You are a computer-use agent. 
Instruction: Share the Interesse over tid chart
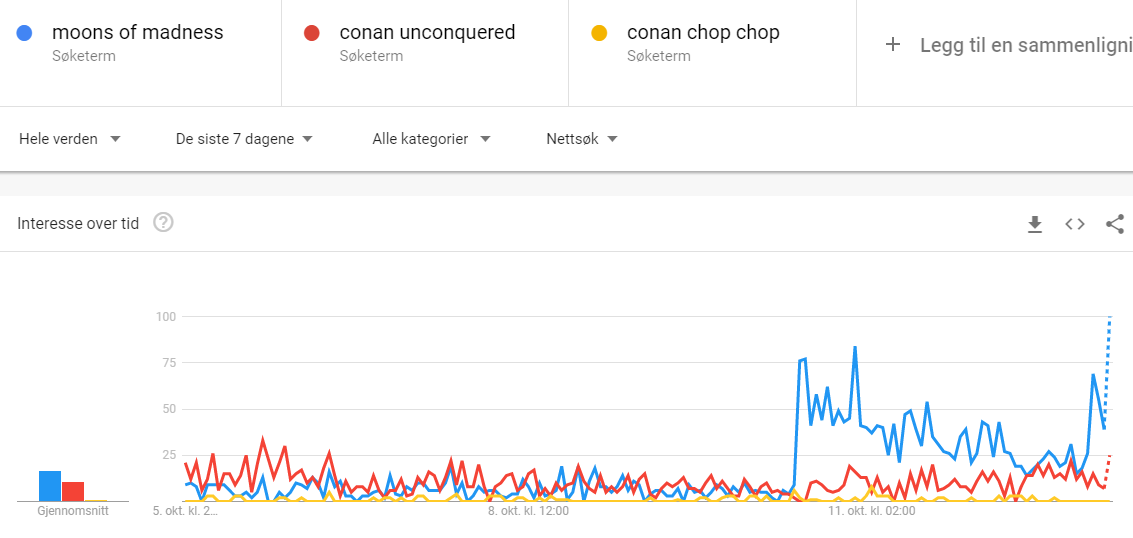coord(1115,224)
